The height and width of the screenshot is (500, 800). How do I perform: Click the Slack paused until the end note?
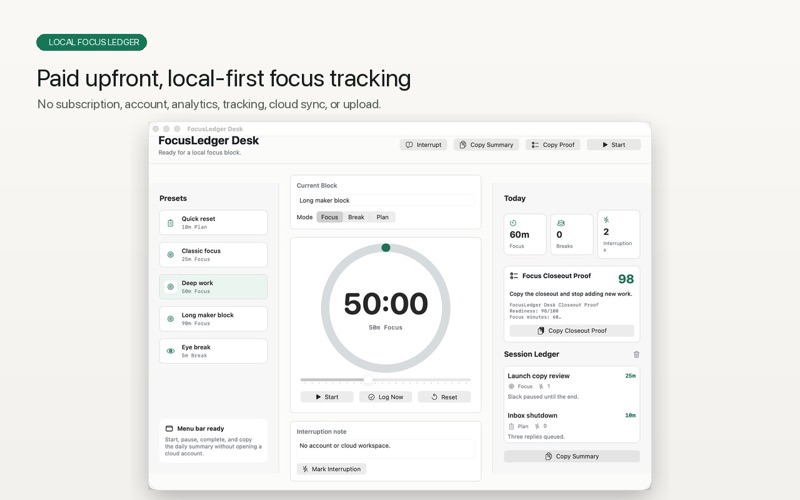543,397
